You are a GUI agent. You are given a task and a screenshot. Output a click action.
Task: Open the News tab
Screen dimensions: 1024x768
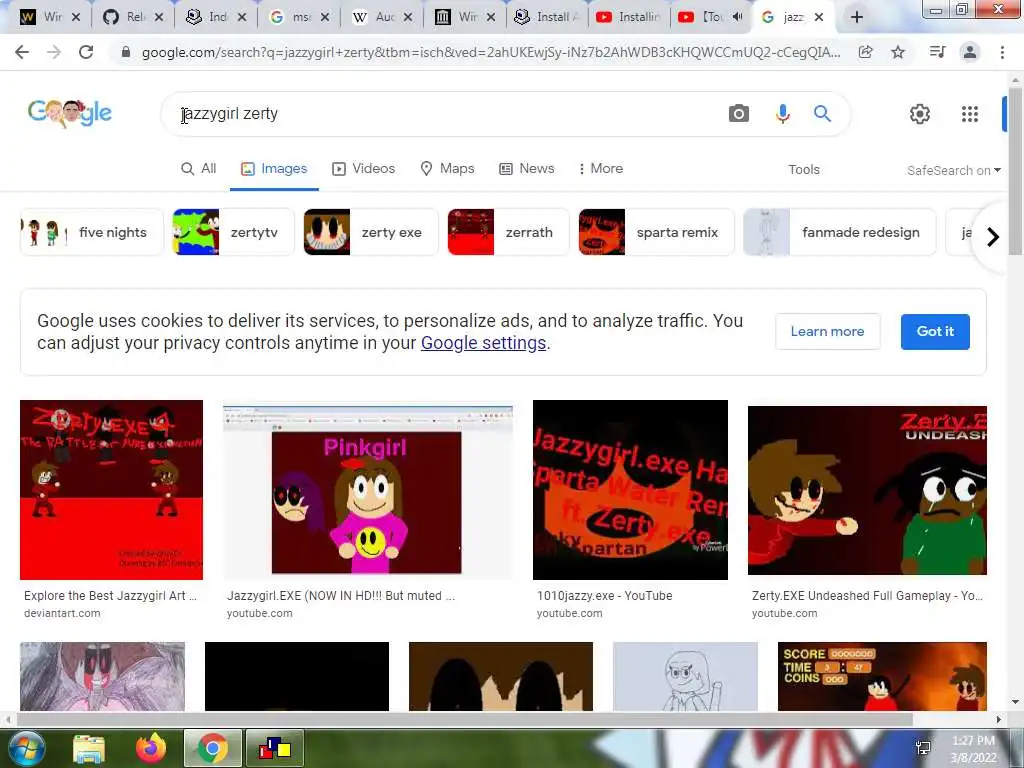click(x=527, y=168)
